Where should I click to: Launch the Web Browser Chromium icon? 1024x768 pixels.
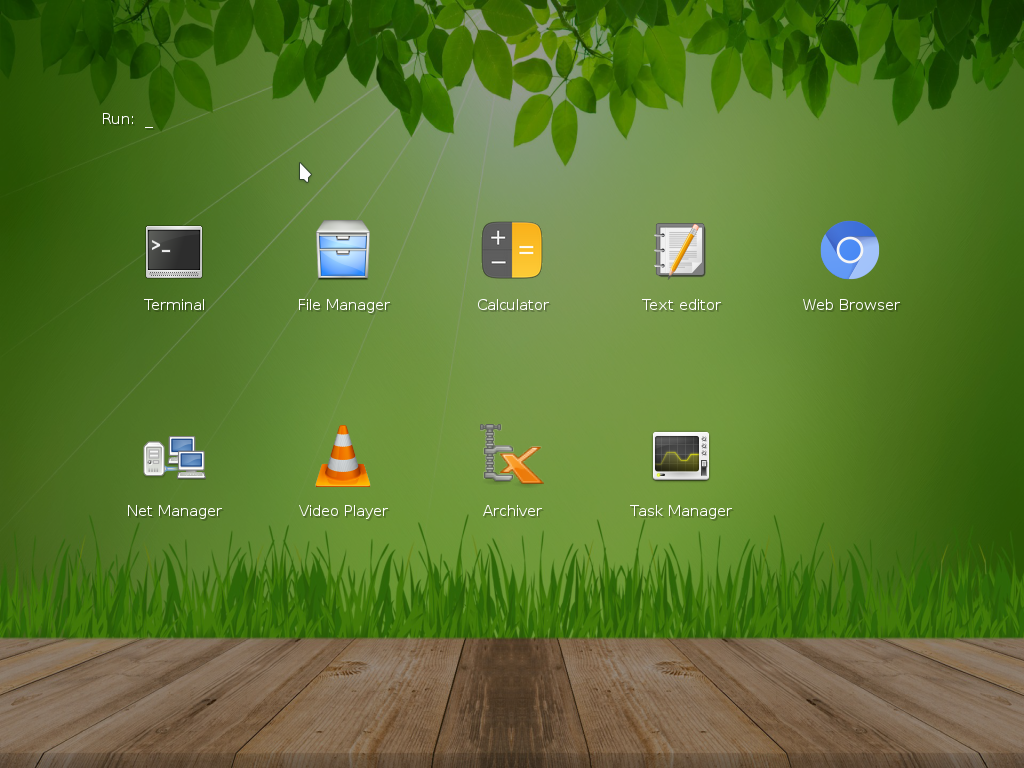coord(850,250)
